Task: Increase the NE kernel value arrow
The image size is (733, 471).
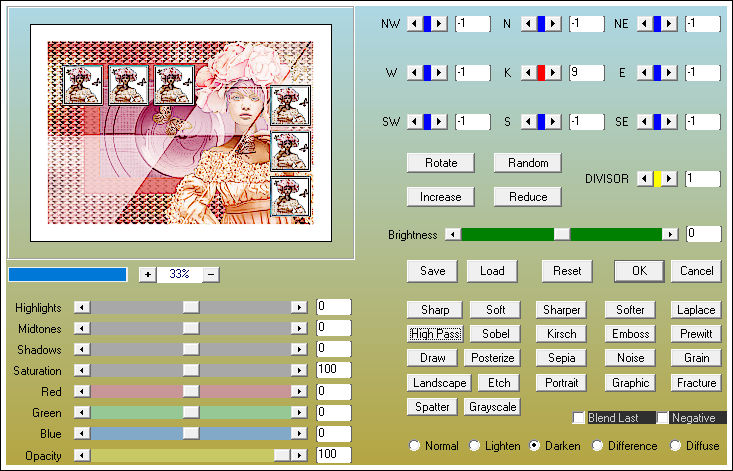Action: pos(669,23)
